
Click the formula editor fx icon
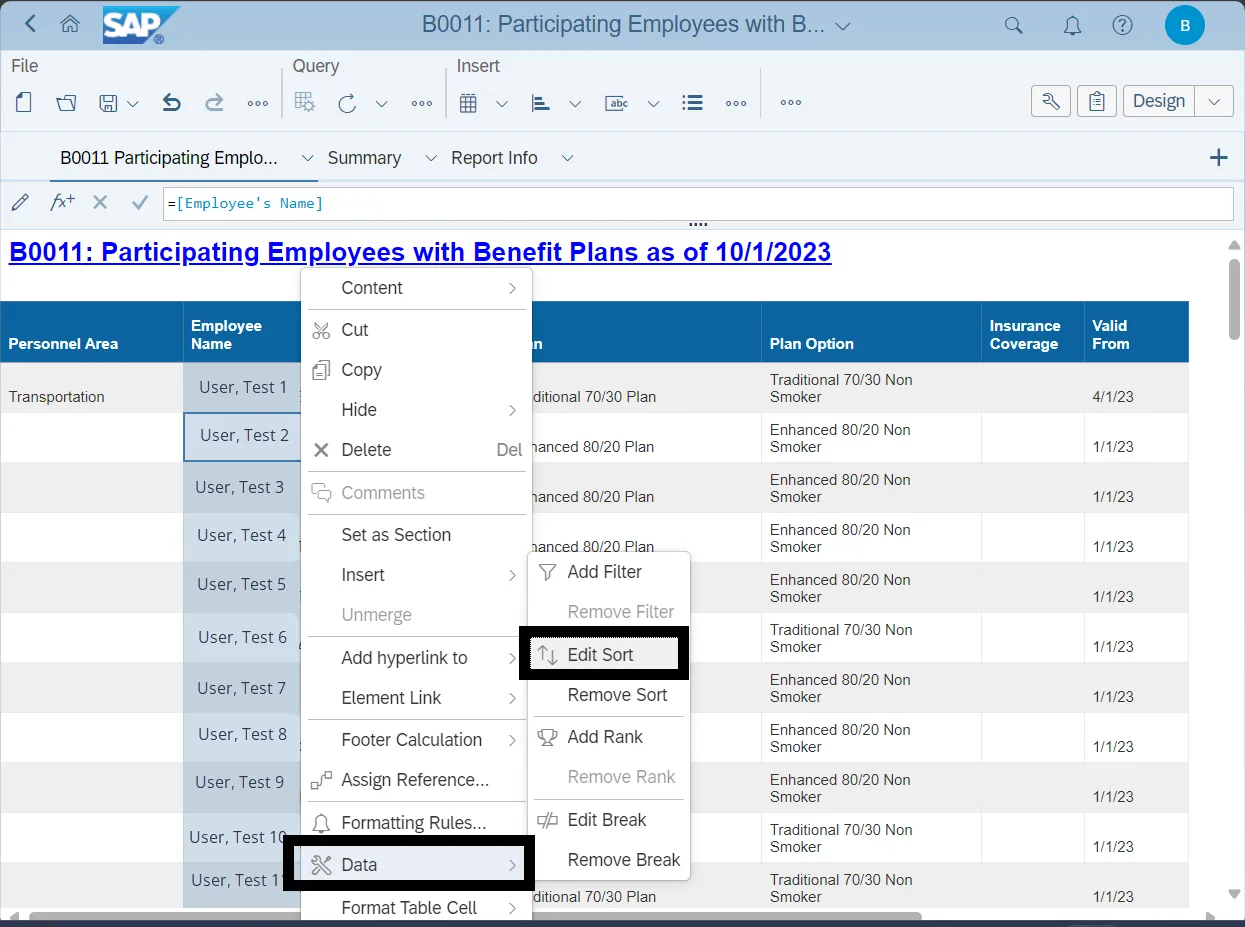[x=62, y=202]
